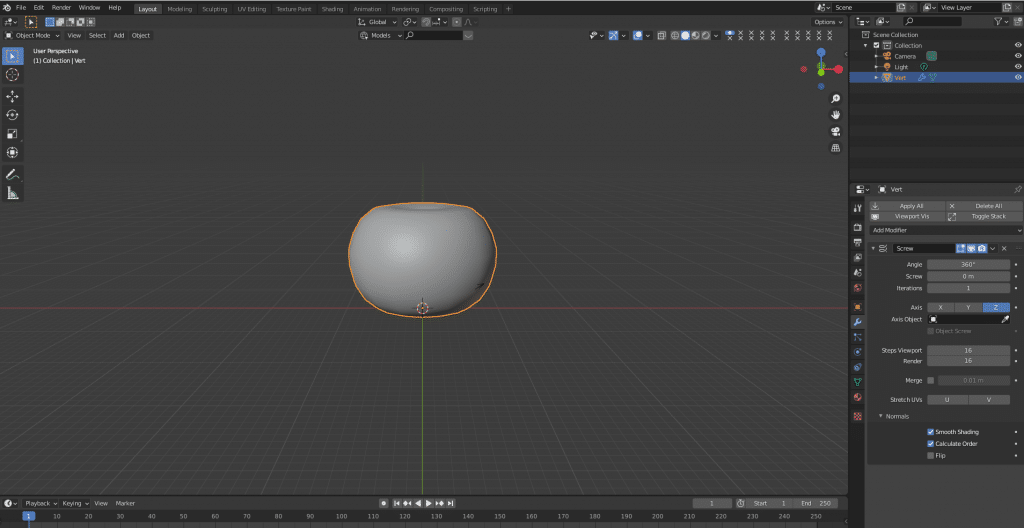Open Object properties tab icon

coord(857,307)
